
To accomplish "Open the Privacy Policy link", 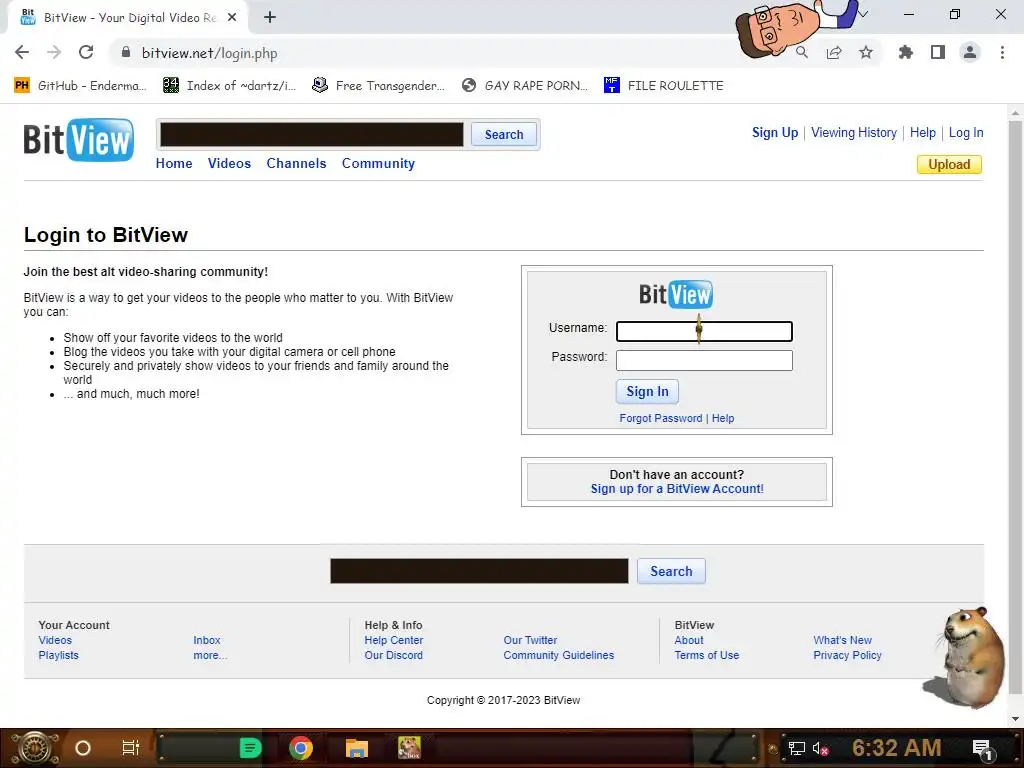I will click(847, 655).
